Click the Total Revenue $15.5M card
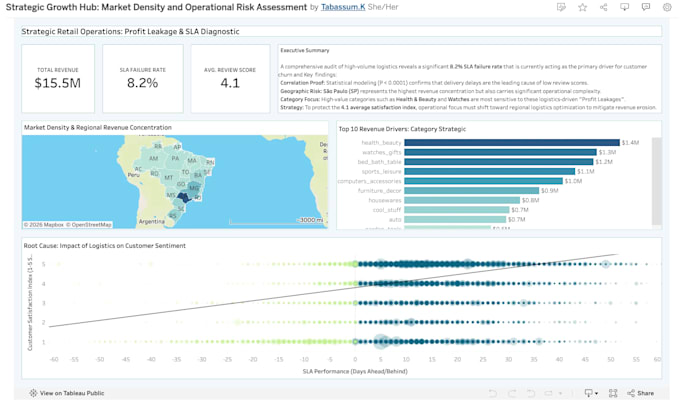 (x=58, y=79)
